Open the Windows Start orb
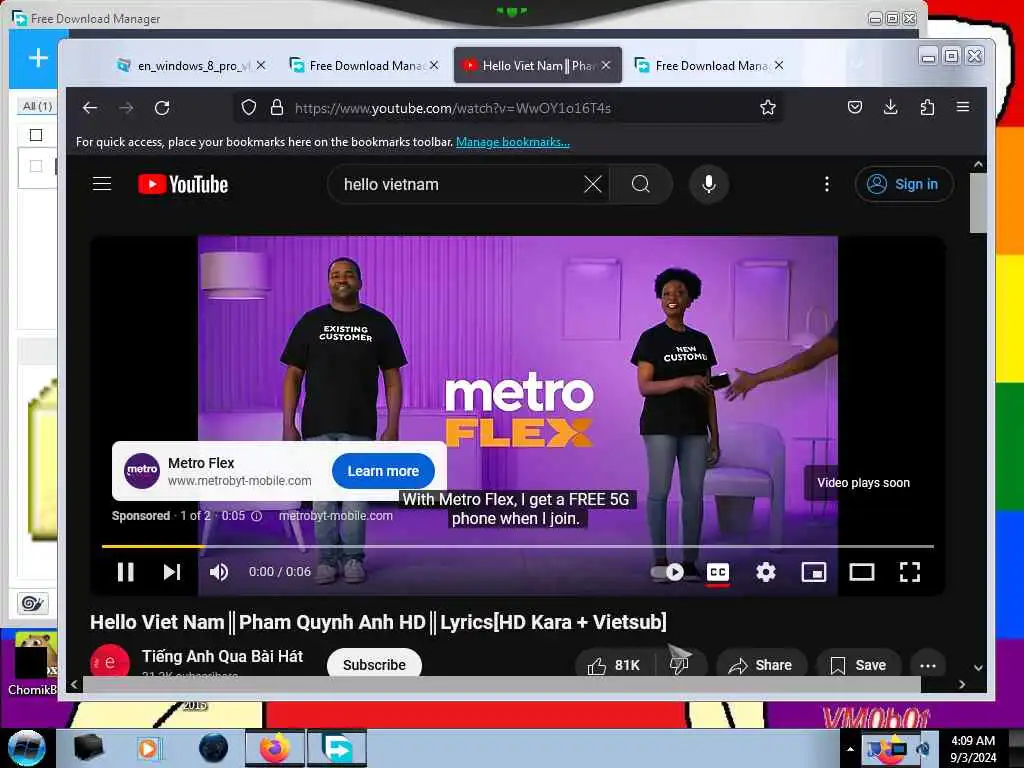Image resolution: width=1024 pixels, height=768 pixels. pos(27,748)
